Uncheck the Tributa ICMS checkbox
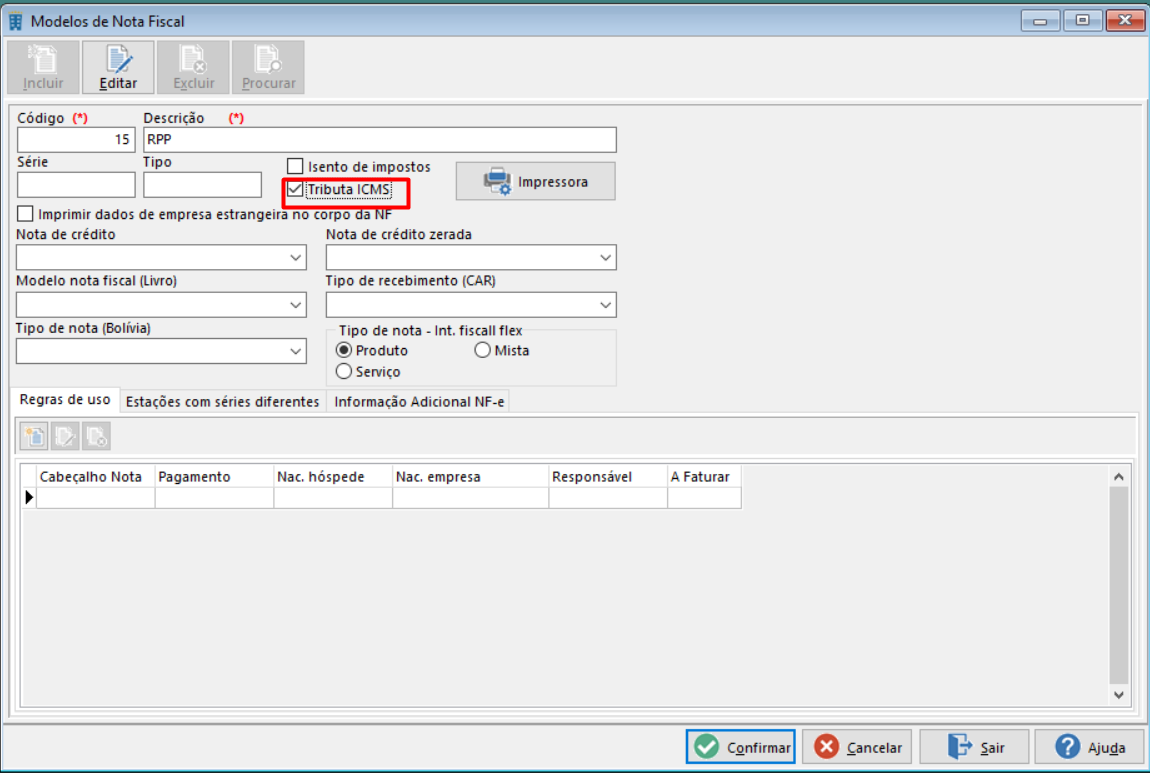 [x=295, y=189]
